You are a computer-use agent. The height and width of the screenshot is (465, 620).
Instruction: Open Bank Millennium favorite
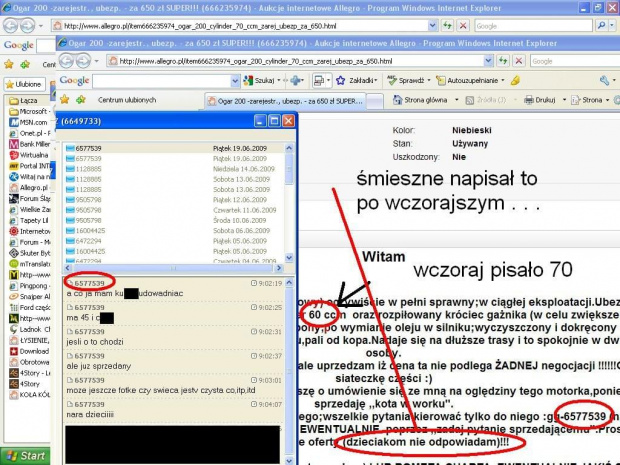click(29, 144)
